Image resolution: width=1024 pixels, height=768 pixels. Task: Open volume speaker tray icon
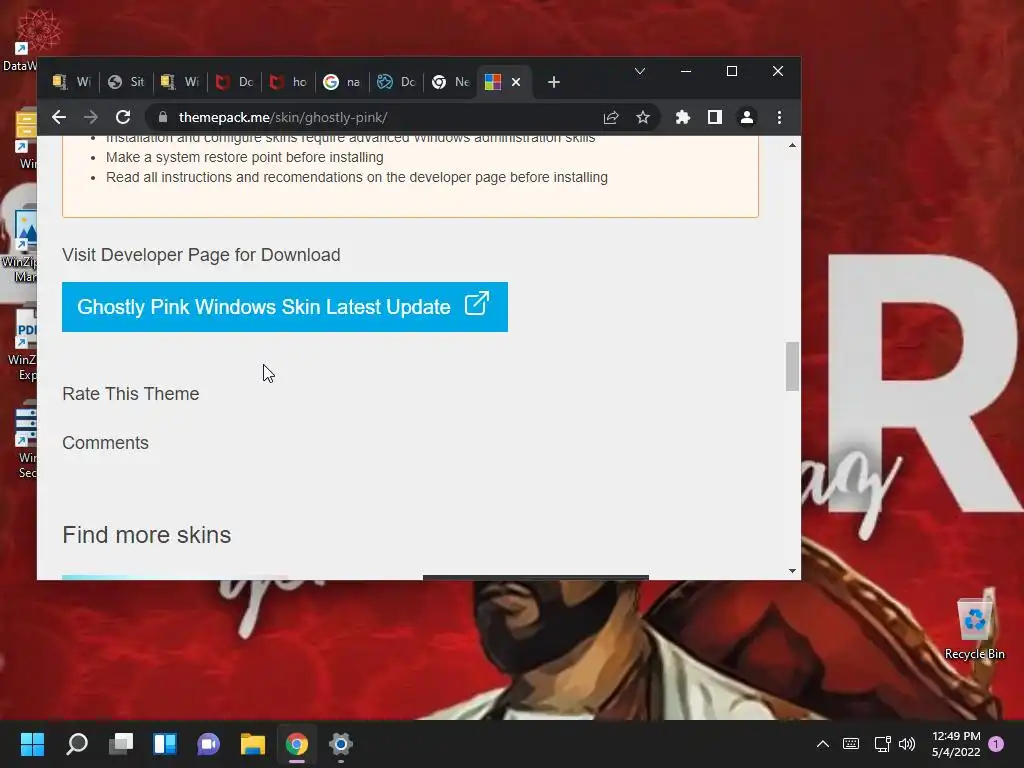[x=907, y=744]
